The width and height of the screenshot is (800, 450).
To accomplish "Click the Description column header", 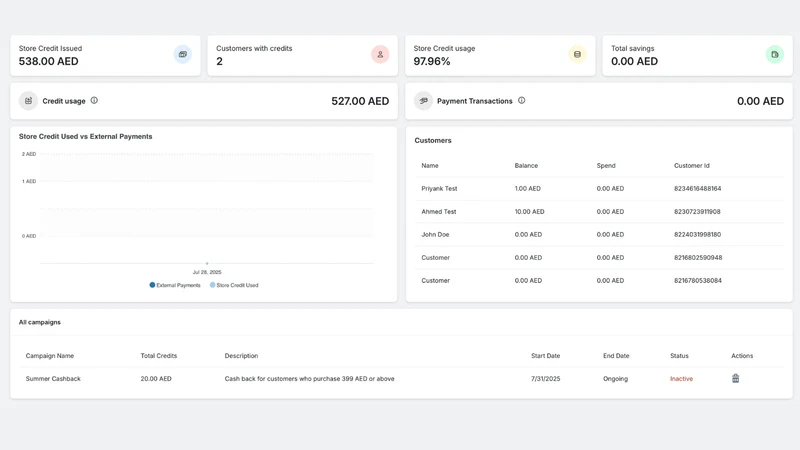I will (241, 356).
